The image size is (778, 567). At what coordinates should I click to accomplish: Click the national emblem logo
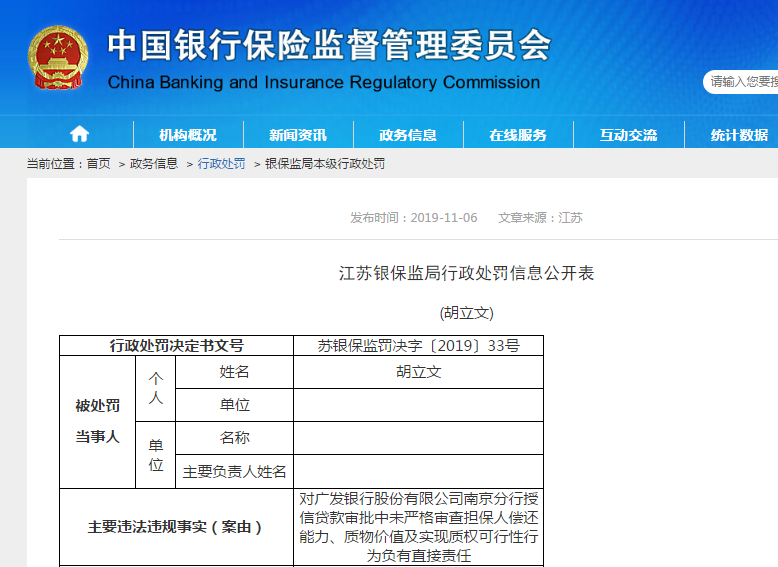coord(58,58)
